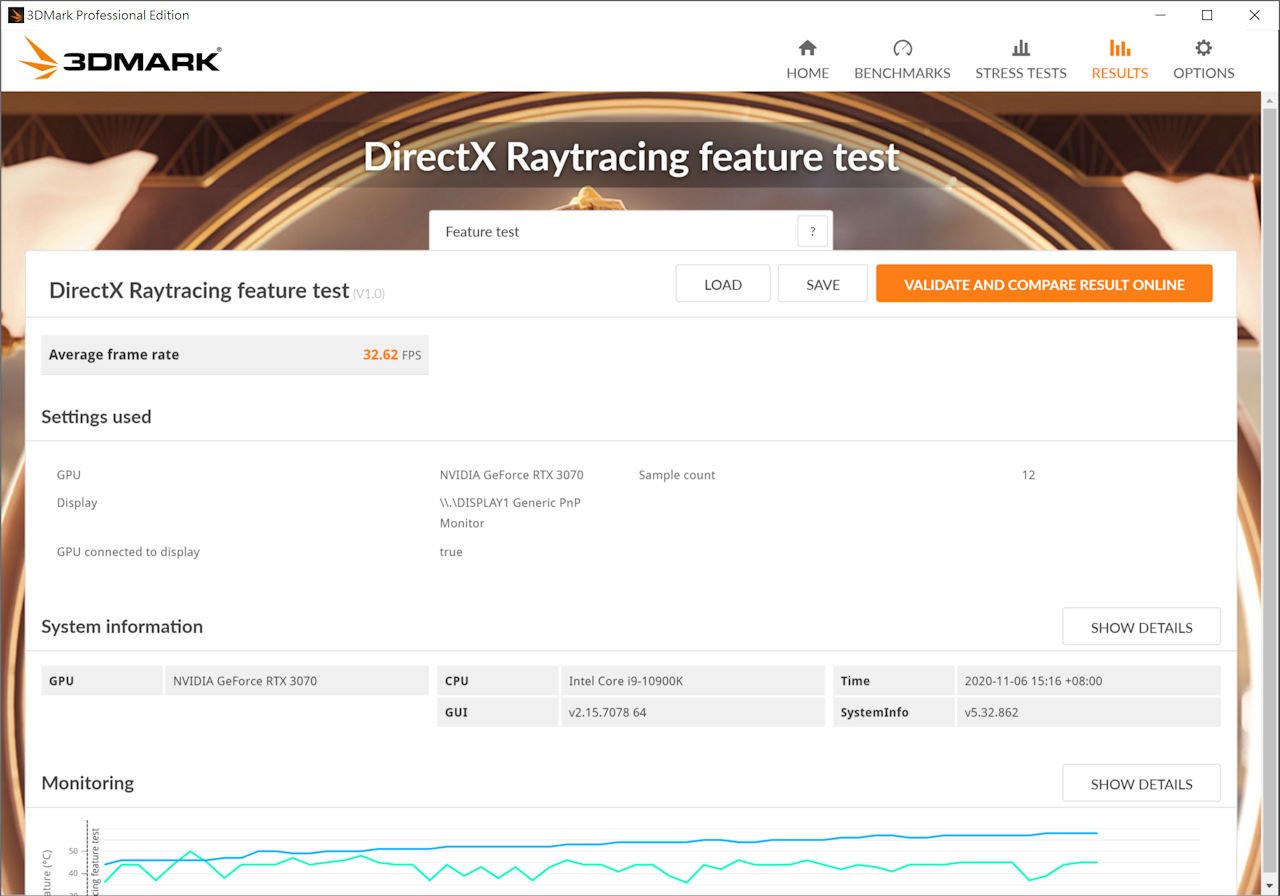Click the scrollbar down arrow

click(1270, 886)
